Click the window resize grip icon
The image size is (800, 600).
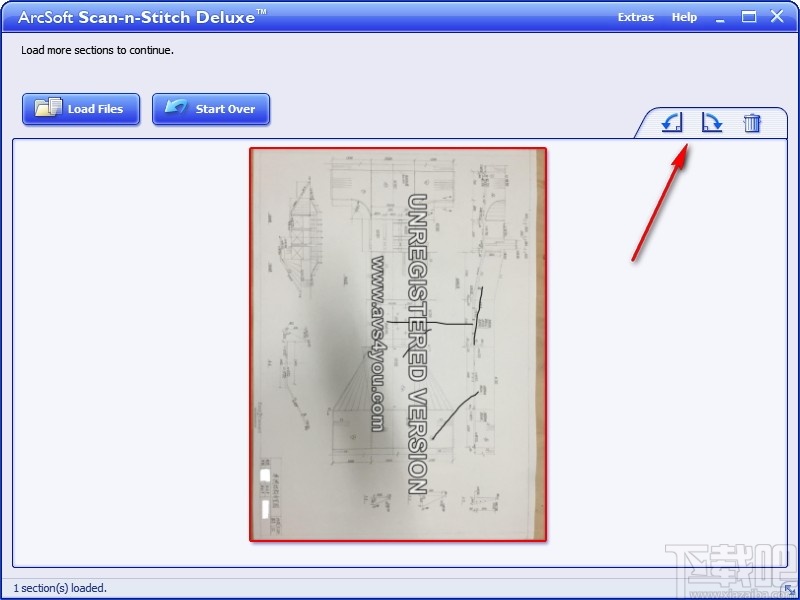click(789, 590)
